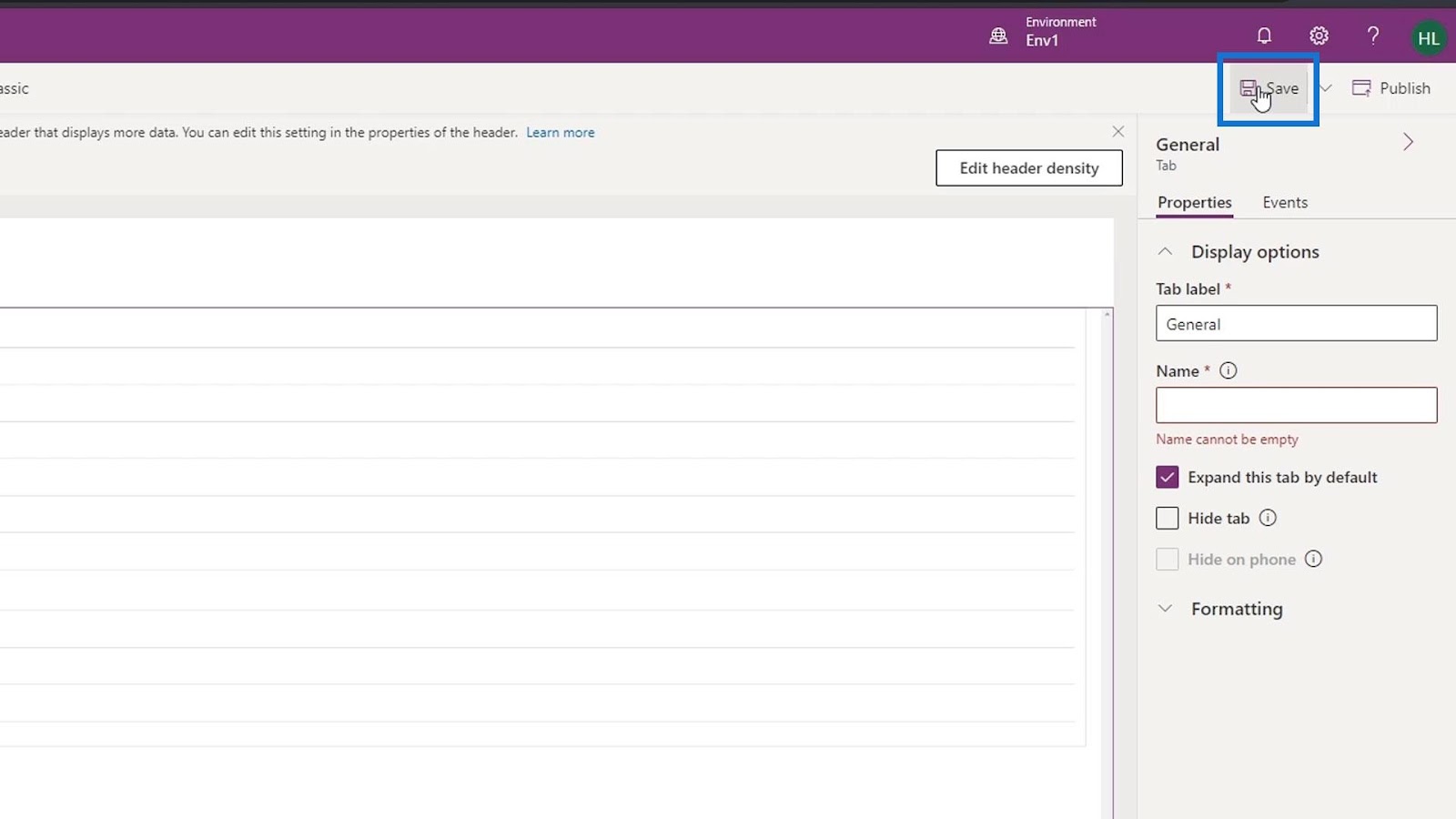Click the Tab label input field
This screenshot has height=819, width=1456.
tap(1296, 323)
